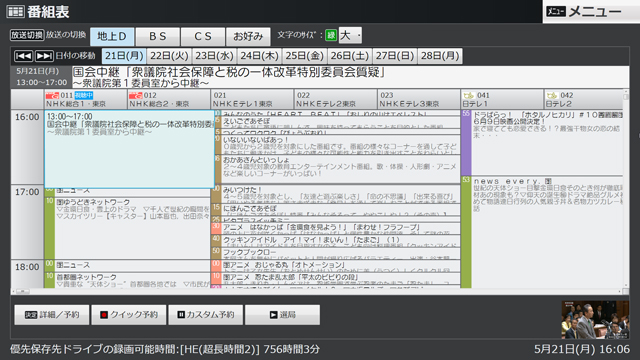Click the 17:00 time label

[x=27, y=192]
